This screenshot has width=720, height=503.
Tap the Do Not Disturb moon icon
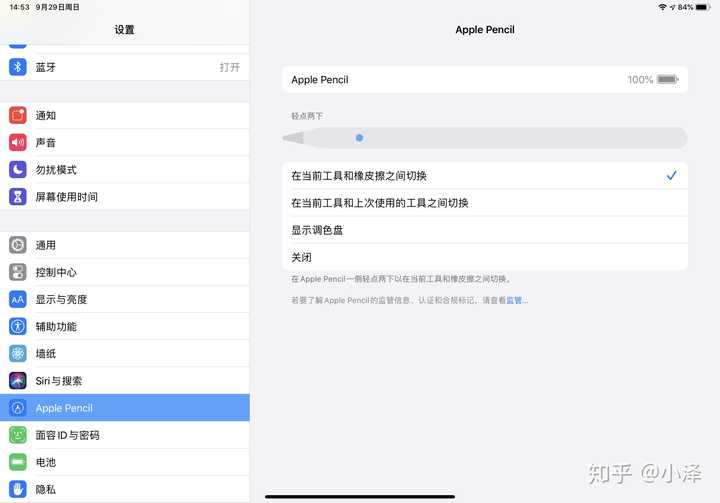tap(17, 170)
